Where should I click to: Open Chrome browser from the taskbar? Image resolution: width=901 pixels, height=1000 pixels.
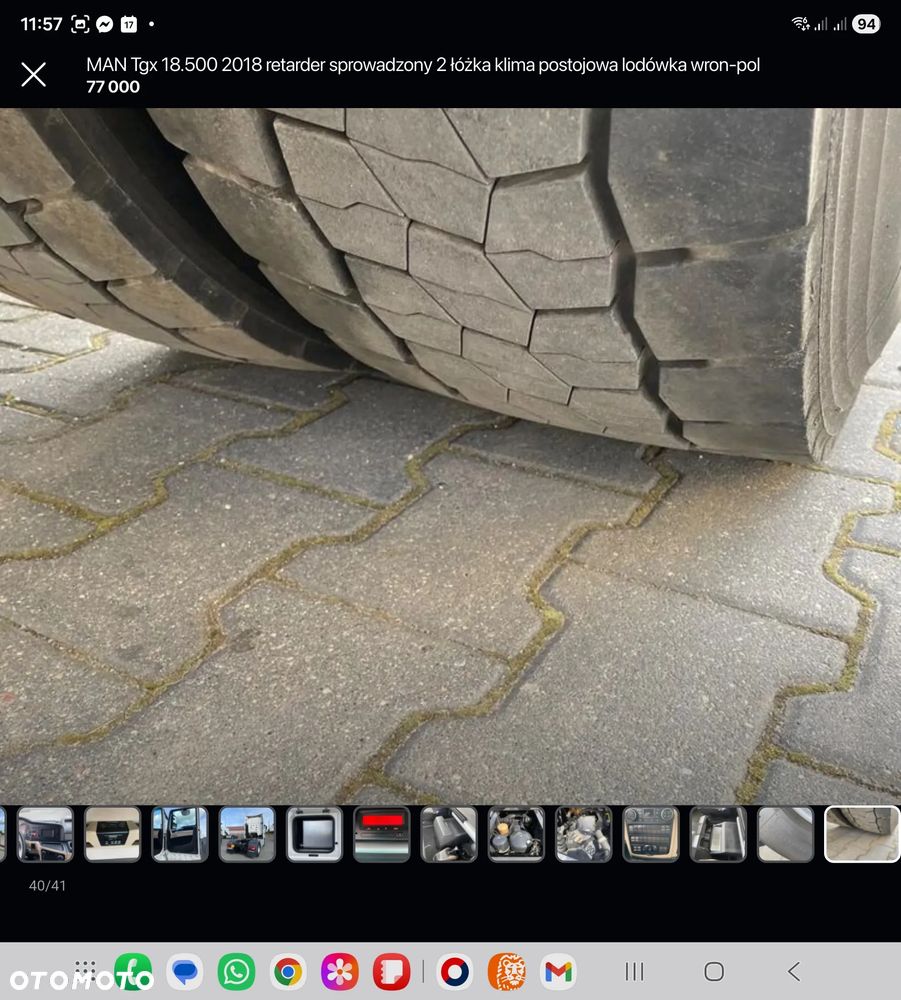click(x=288, y=972)
